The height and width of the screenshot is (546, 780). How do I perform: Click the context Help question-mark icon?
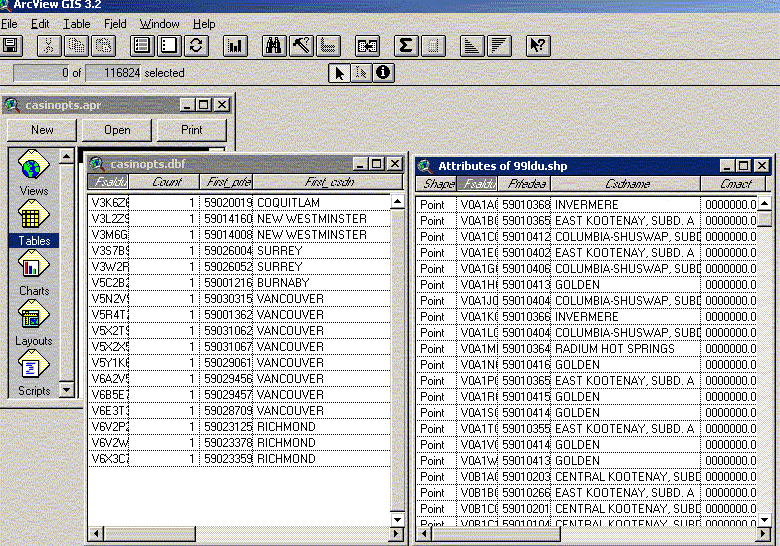coord(538,45)
